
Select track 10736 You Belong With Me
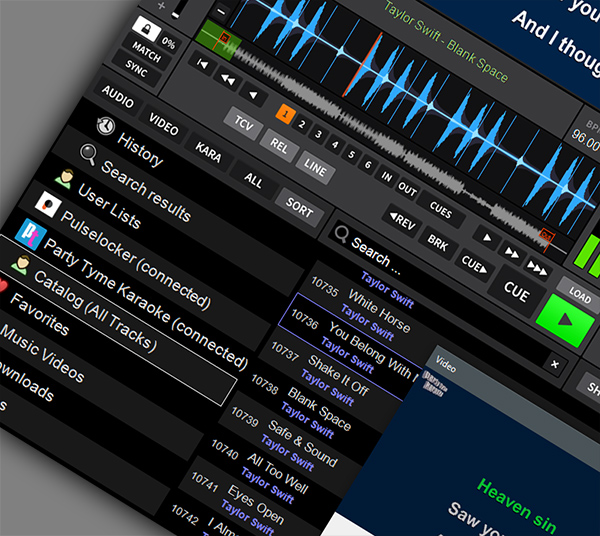pos(352,346)
